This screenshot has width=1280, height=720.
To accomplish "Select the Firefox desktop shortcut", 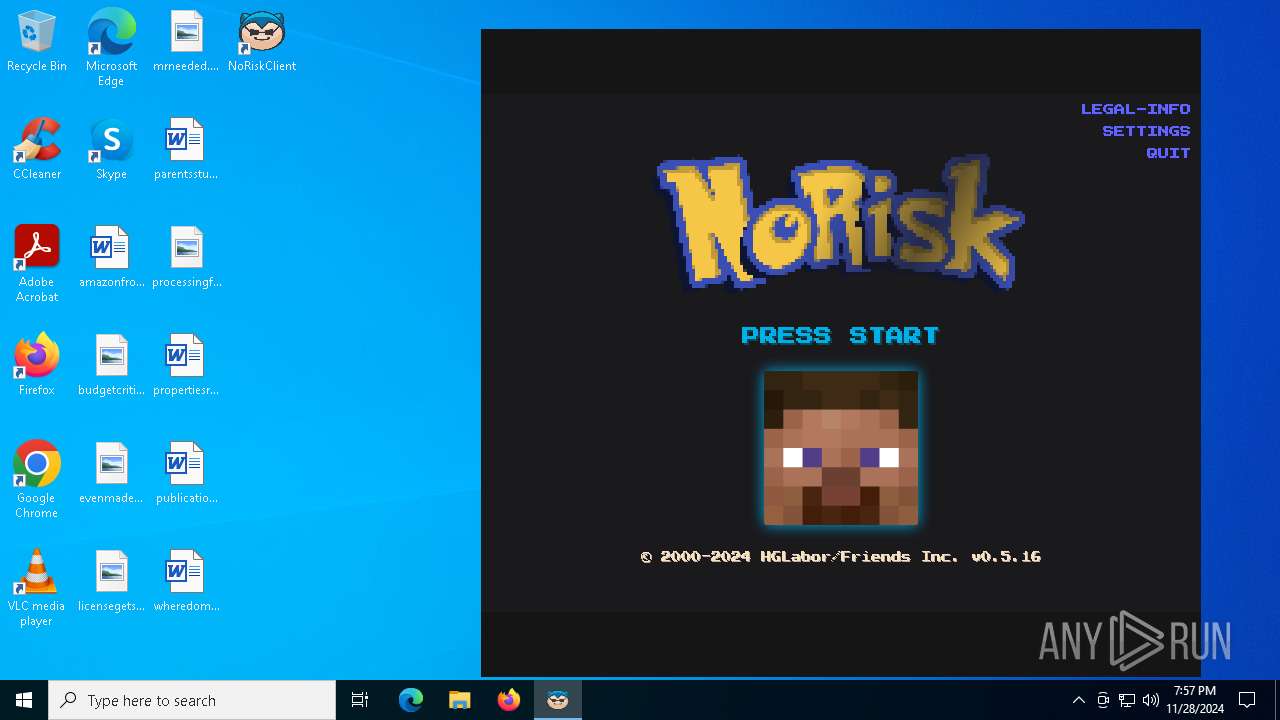I will pos(37,366).
